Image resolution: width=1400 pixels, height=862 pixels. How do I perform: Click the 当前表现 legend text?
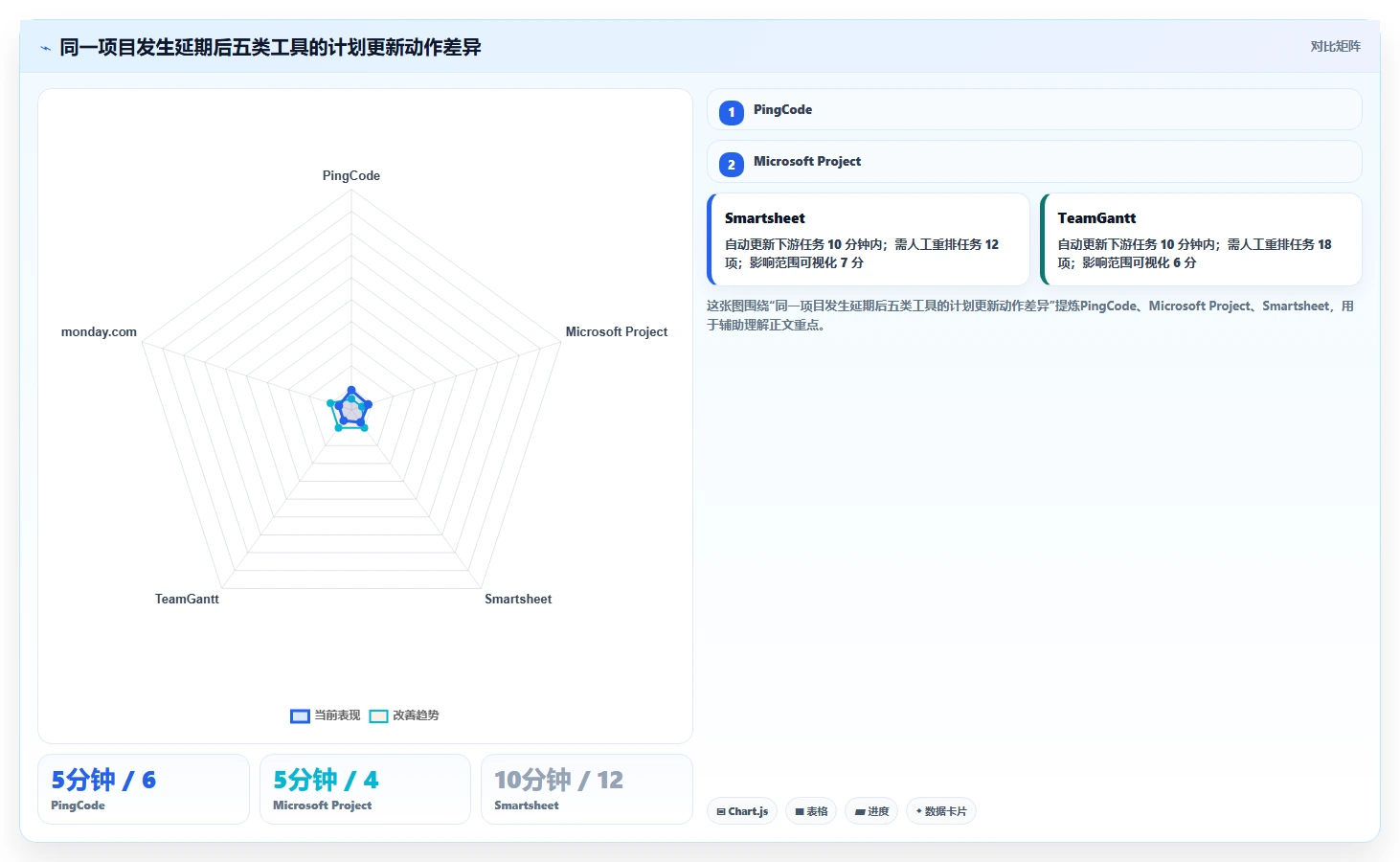337,715
